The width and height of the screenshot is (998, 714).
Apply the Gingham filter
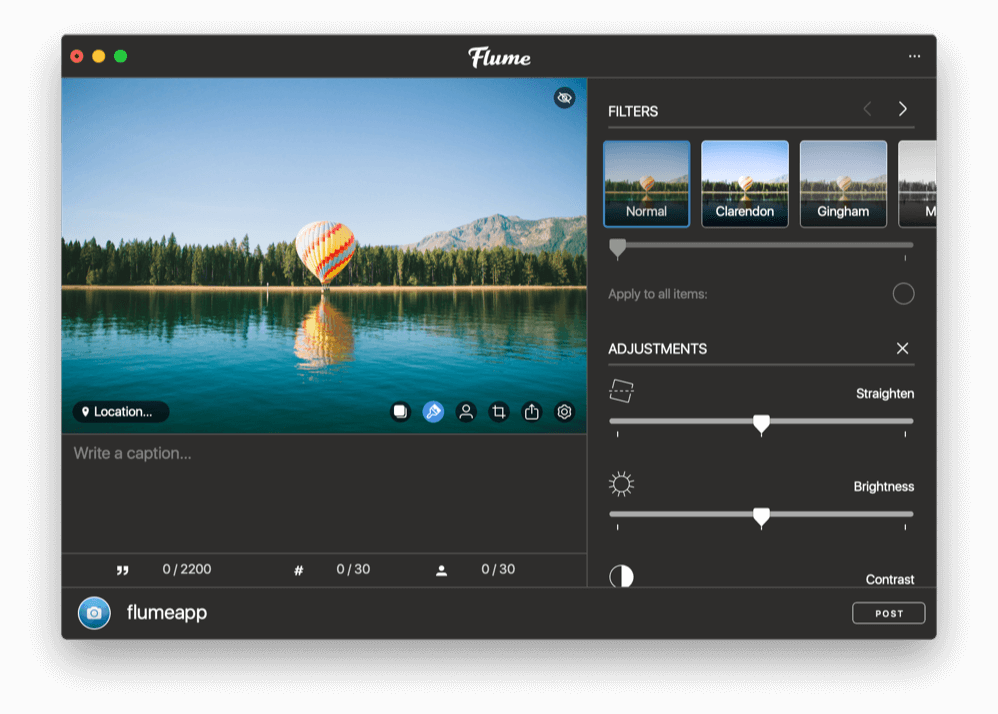click(x=843, y=184)
